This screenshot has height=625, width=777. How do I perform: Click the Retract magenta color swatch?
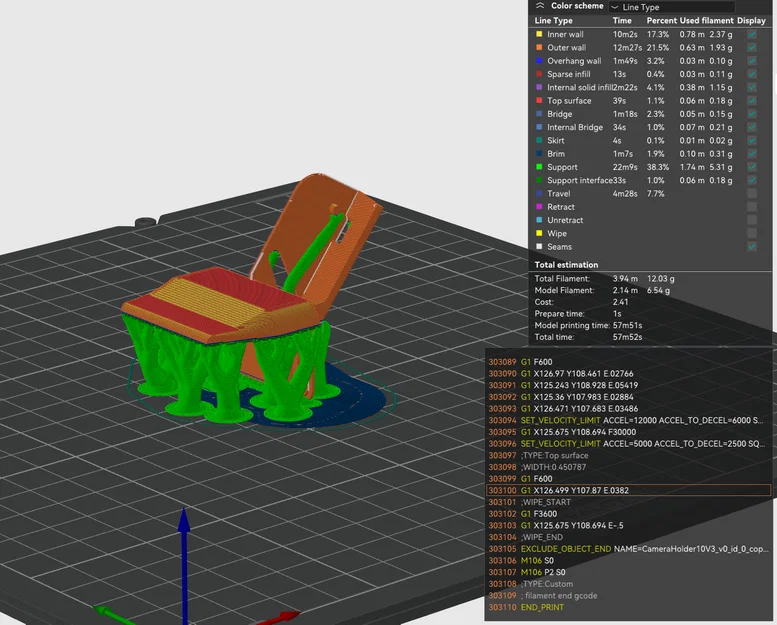pyautogui.click(x=539, y=207)
